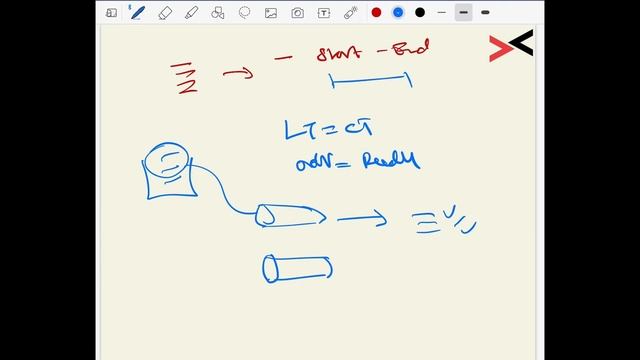
Task: Set thick stroke thickness
Action: [x=485, y=13]
